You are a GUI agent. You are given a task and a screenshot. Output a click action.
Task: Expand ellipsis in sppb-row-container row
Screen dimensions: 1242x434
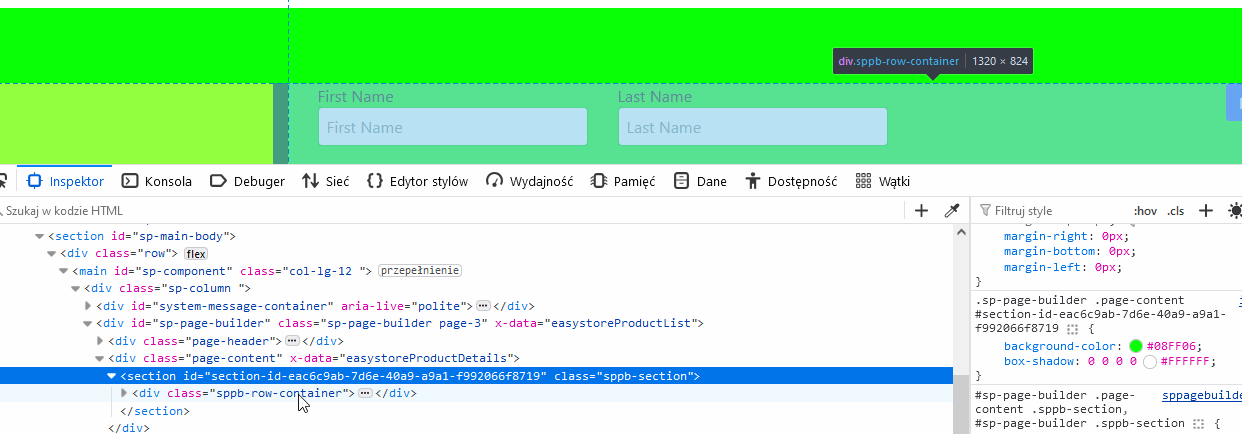tap(365, 393)
